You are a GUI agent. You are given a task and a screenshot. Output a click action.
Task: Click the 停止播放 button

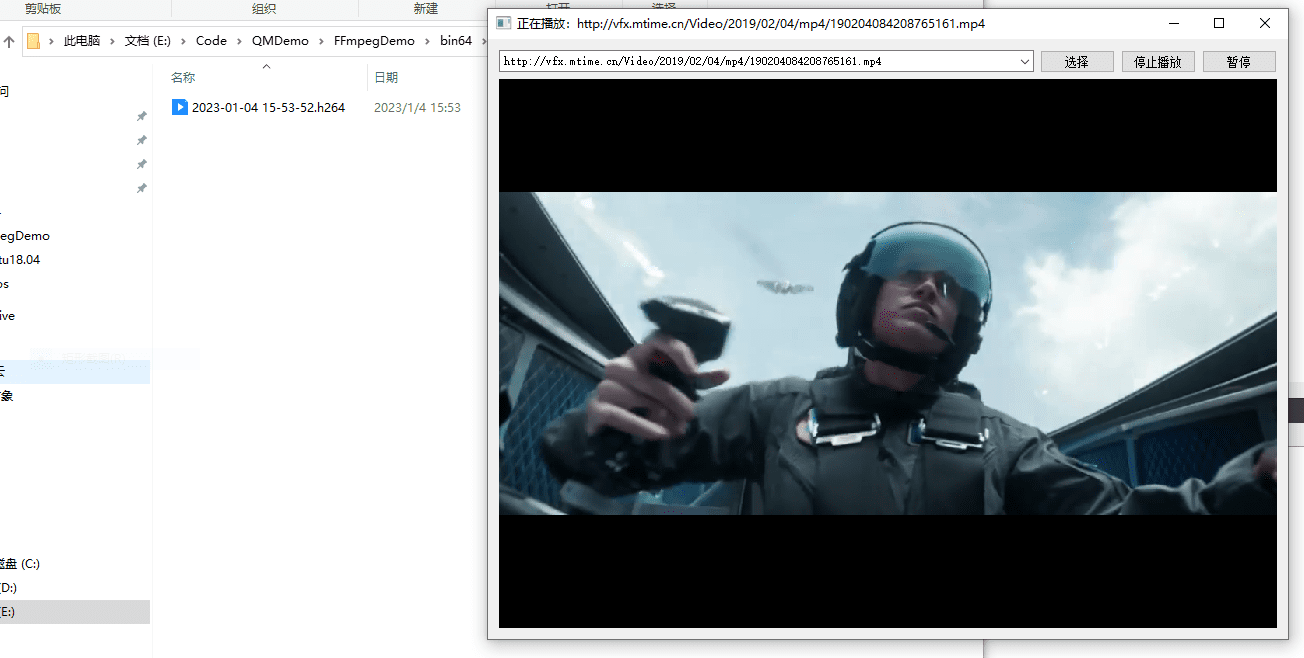pos(1158,62)
